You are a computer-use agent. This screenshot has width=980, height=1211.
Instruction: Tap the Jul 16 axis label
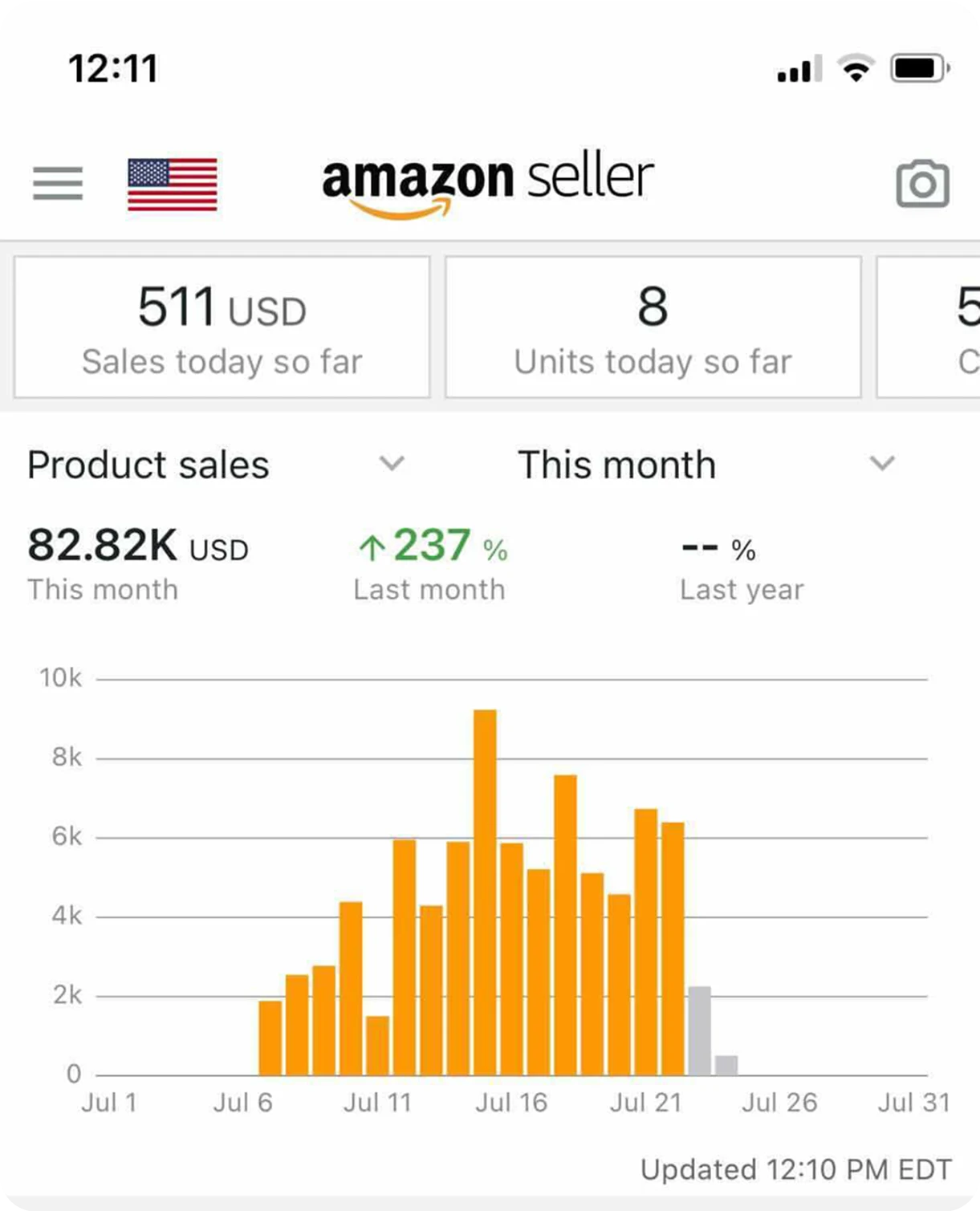point(511,1103)
